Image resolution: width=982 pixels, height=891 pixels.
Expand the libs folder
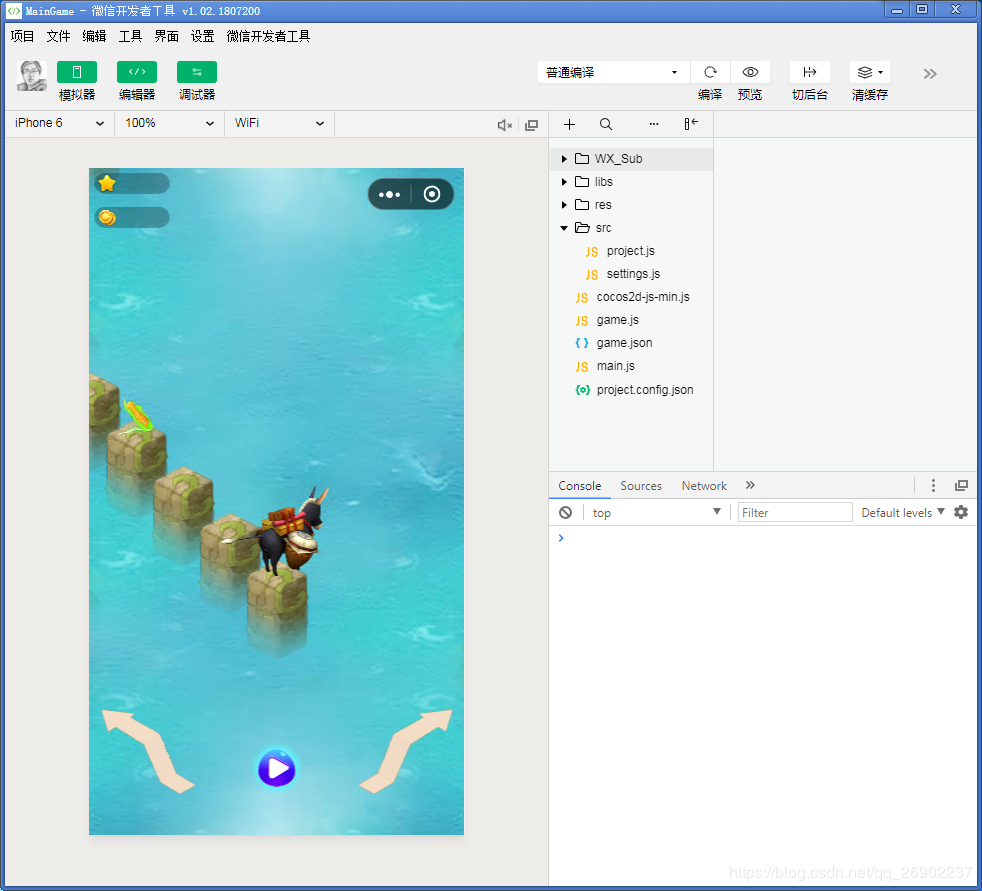(631, 182)
